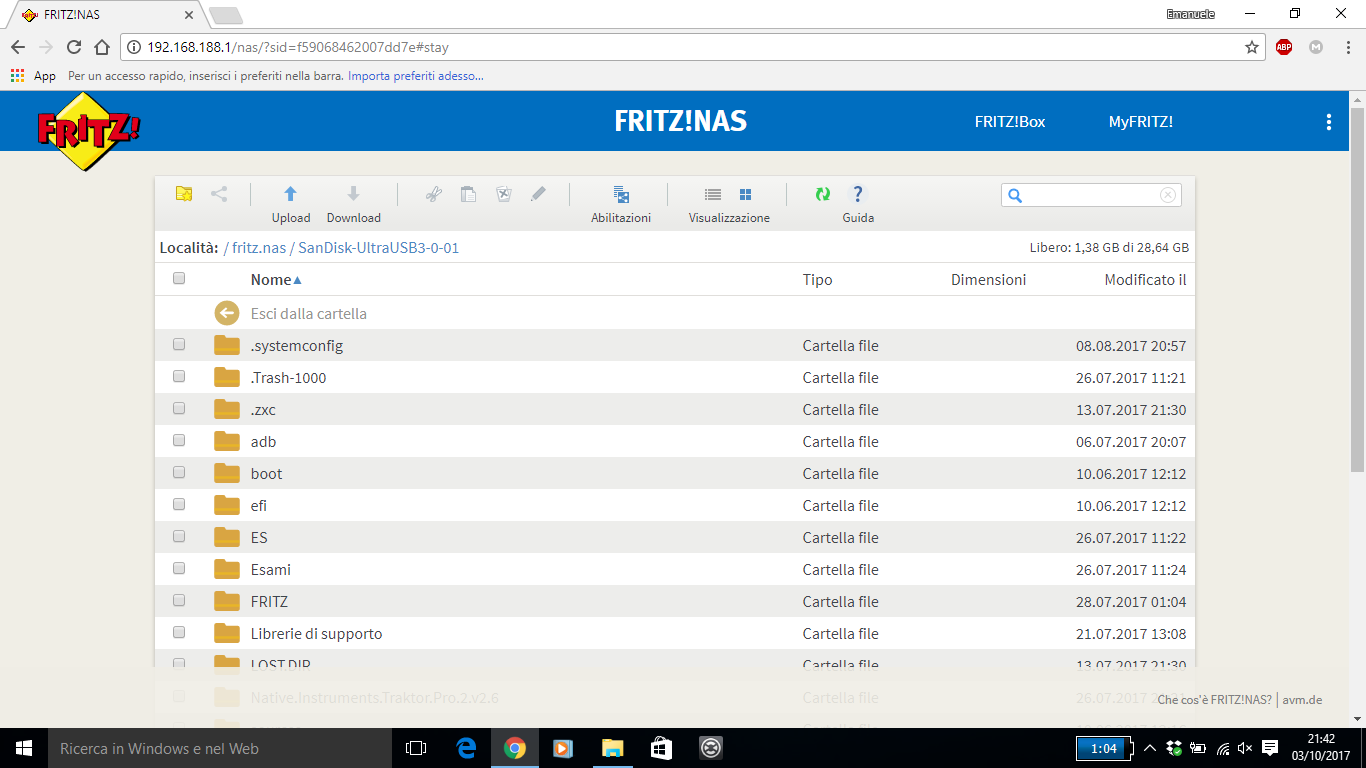This screenshot has height=768, width=1366.
Task: Show hidden tray icons chevron
Action: coord(1150,748)
